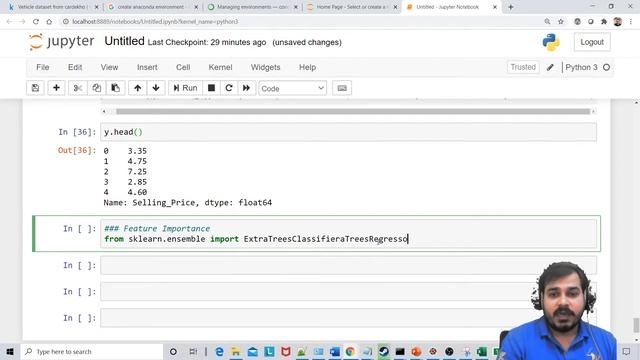The height and width of the screenshot is (360, 640).
Task: Click the Trusted notebook button
Action: pyautogui.click(x=523, y=67)
